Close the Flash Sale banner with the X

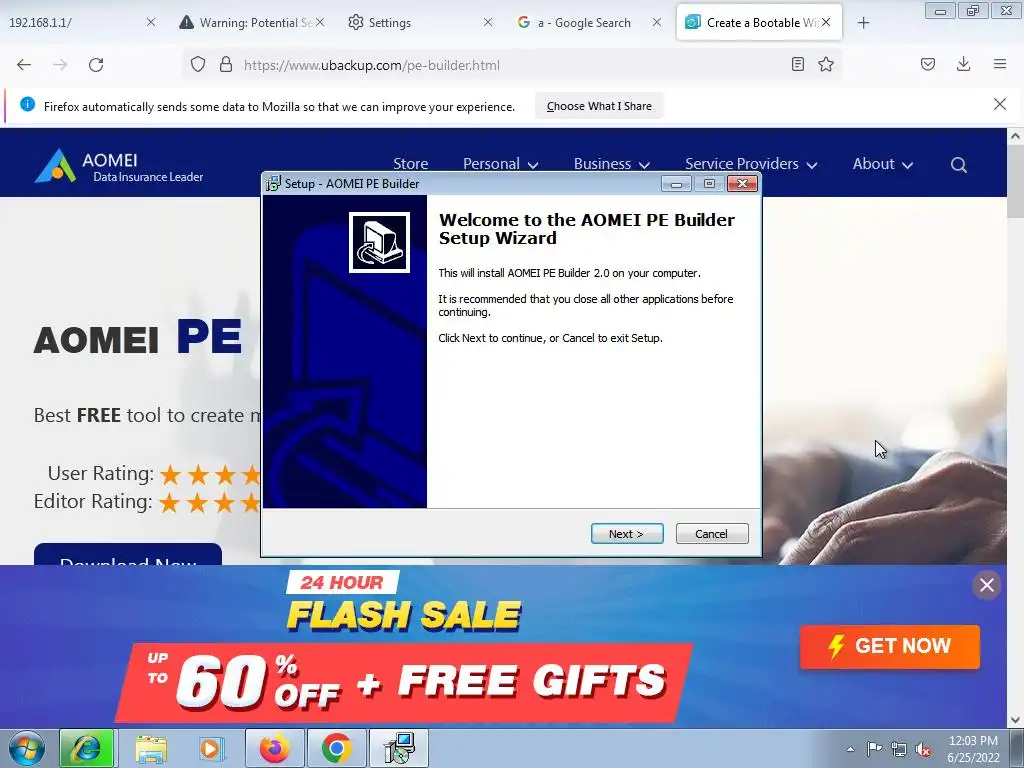click(x=987, y=584)
